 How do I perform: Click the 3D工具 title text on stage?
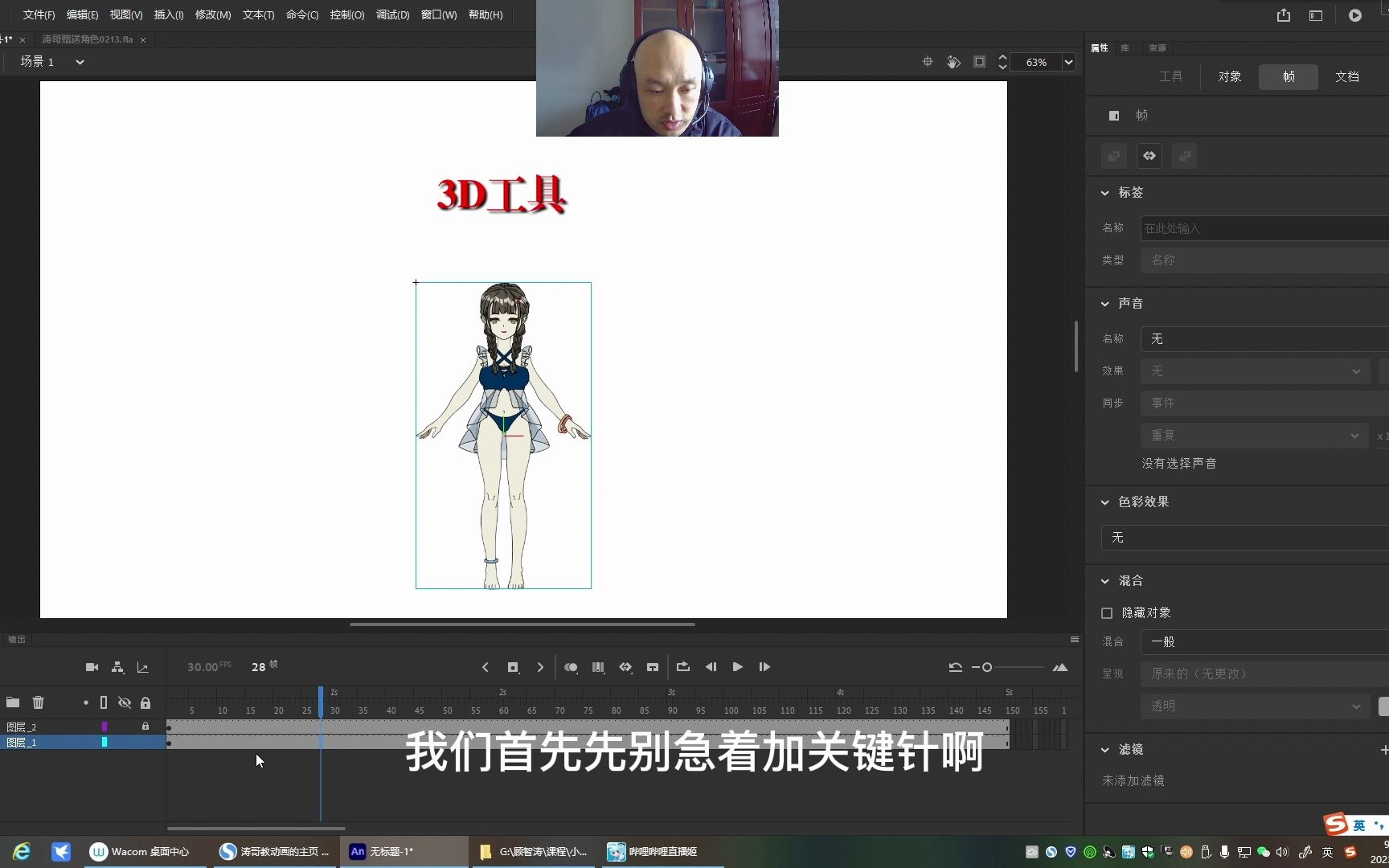click(502, 194)
